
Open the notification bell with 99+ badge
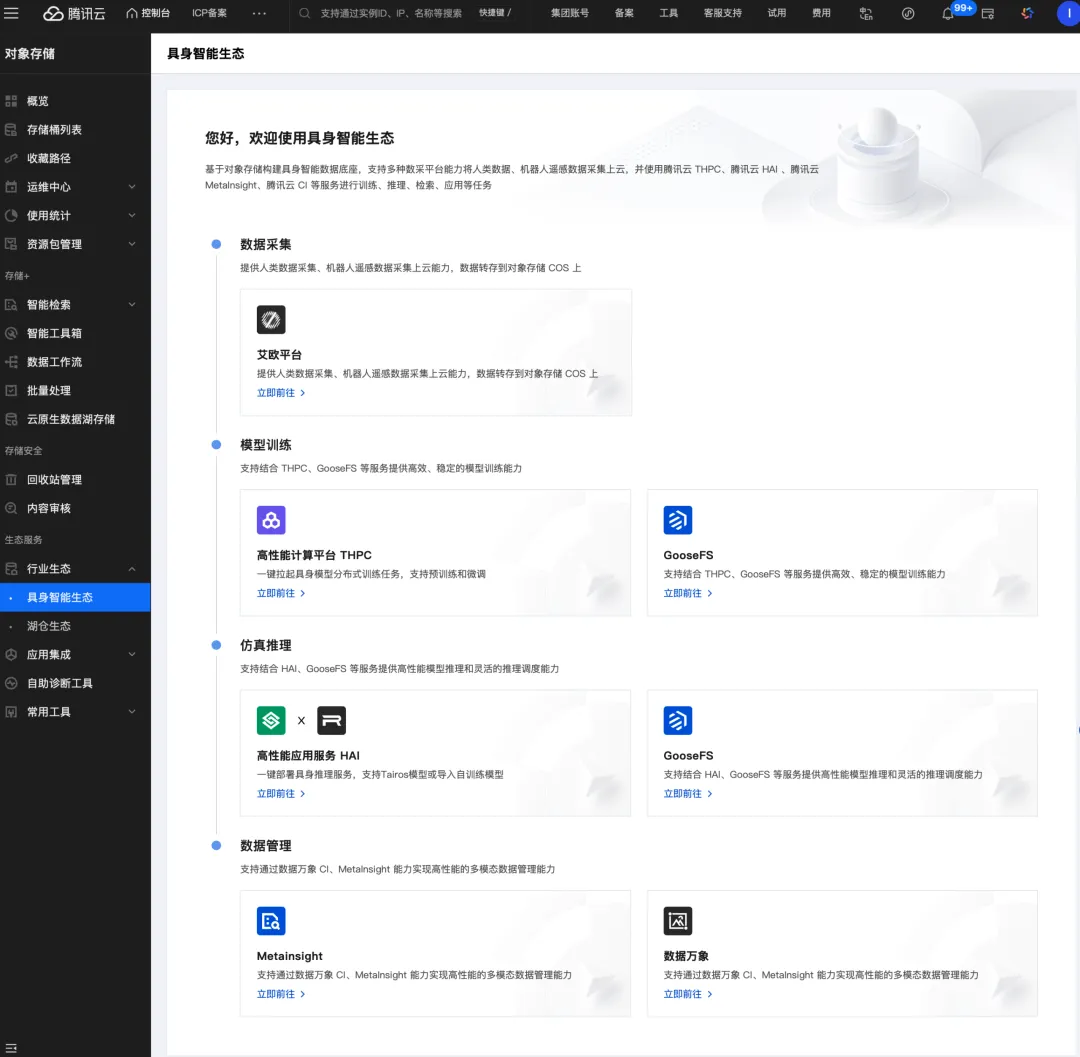pyautogui.click(x=948, y=13)
